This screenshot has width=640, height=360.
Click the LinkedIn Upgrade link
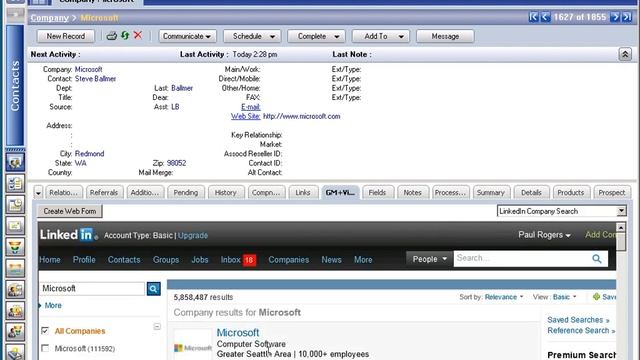tap(193, 236)
